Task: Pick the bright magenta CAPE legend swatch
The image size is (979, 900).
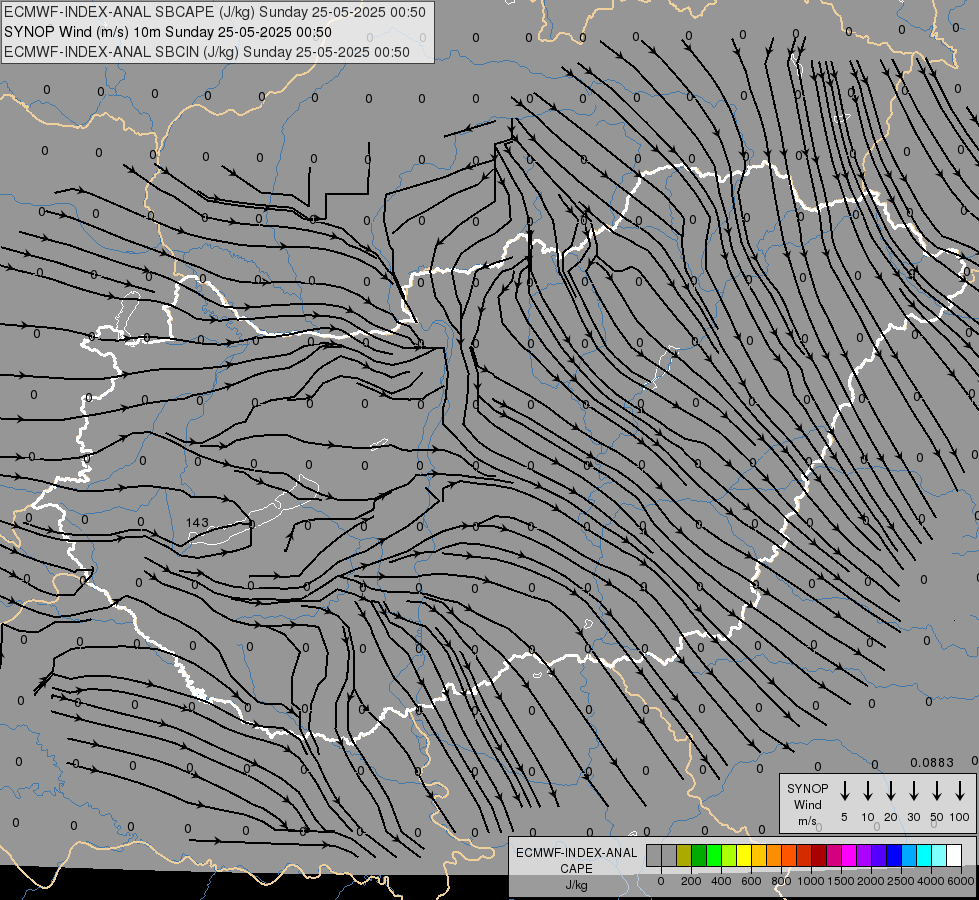Action: coord(849,855)
